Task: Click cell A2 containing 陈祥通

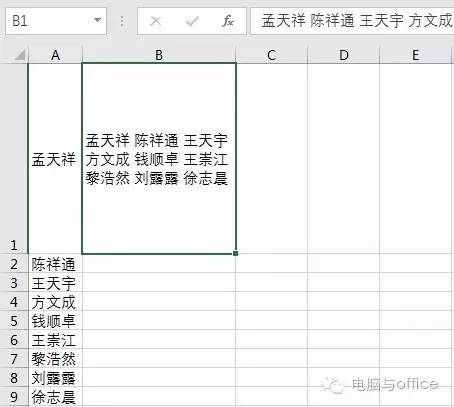Action: [55, 264]
